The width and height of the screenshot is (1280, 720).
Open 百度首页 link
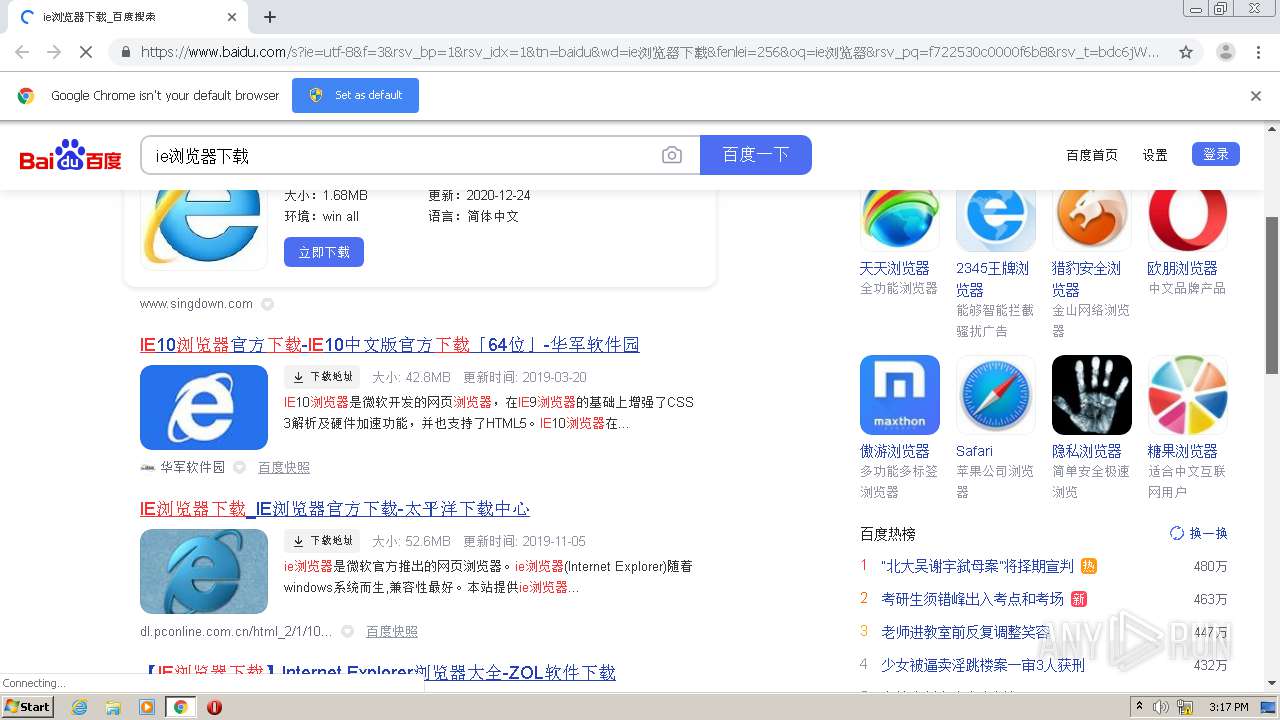pos(1092,155)
